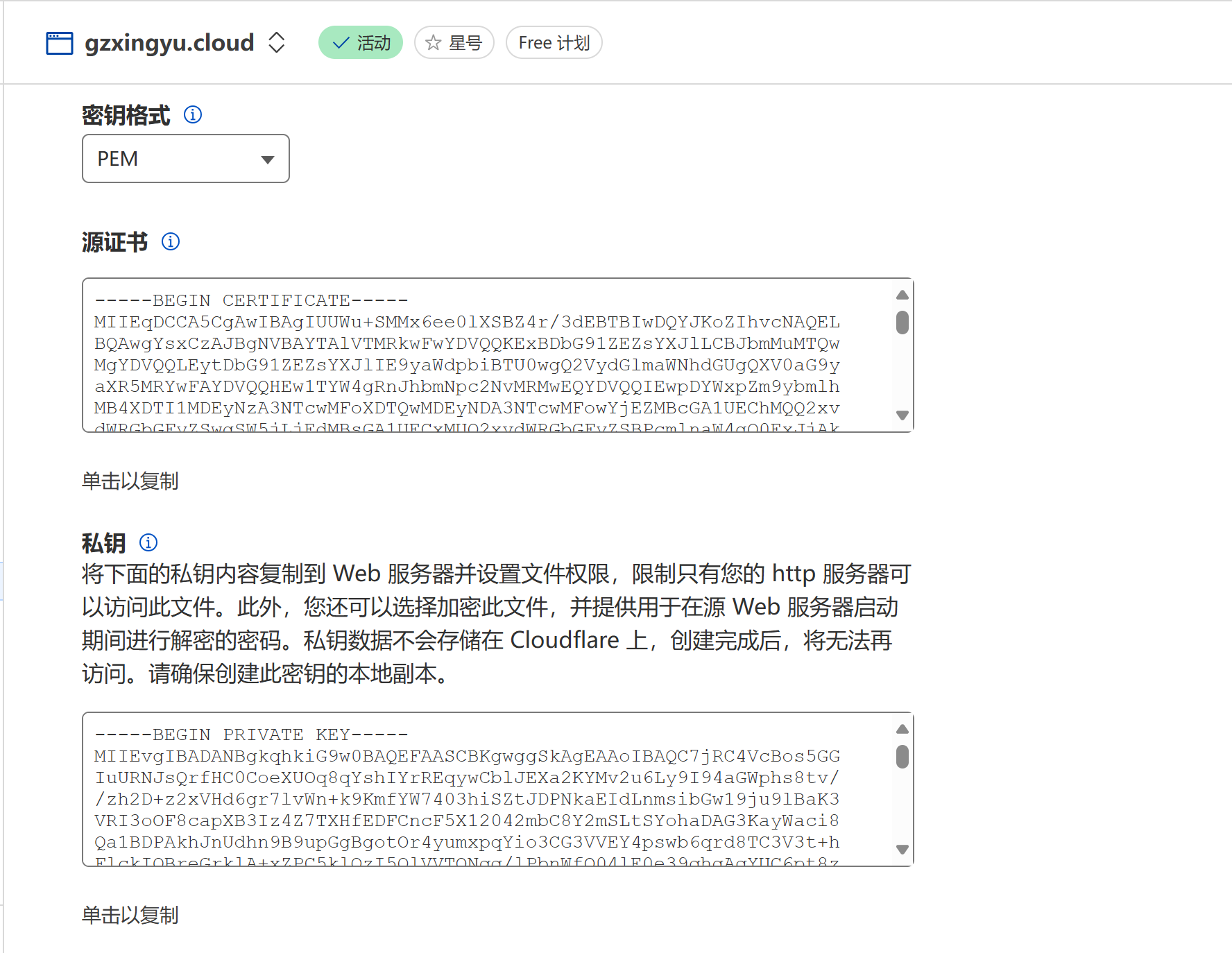Click the -----BEGIN PRIVATE KEY----- line

click(251, 735)
